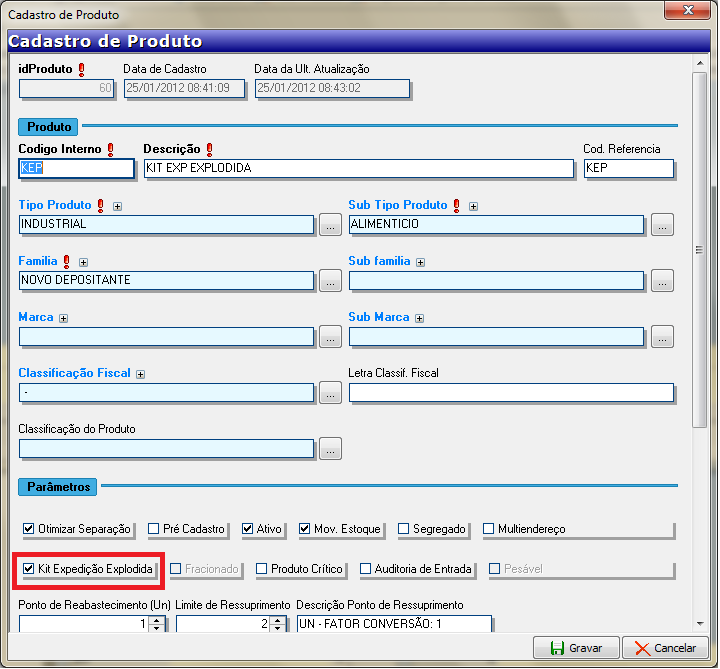The width and height of the screenshot is (720, 669).
Task: Click the Data da Ult. Atualização field
Action: pos(332,89)
